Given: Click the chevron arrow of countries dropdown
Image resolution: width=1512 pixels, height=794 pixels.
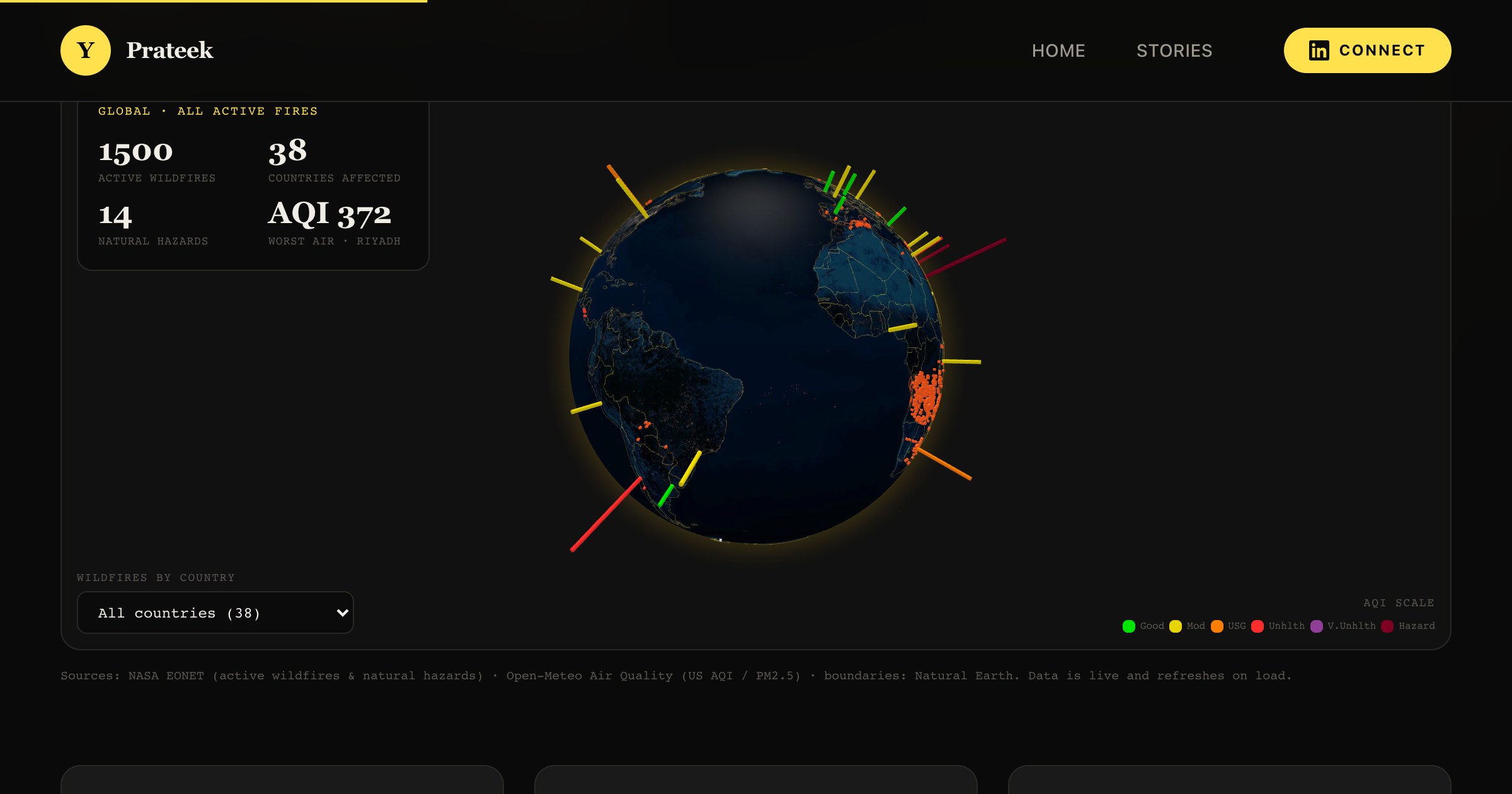Looking at the screenshot, I should point(342,613).
